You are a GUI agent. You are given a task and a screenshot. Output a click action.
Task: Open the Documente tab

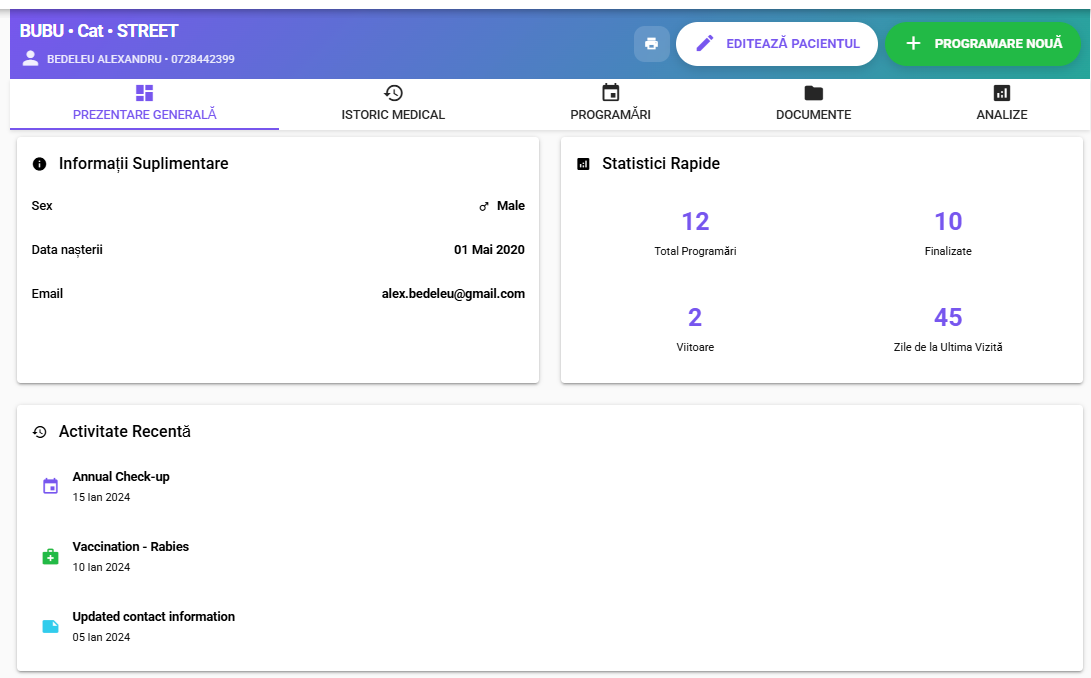tap(813, 104)
